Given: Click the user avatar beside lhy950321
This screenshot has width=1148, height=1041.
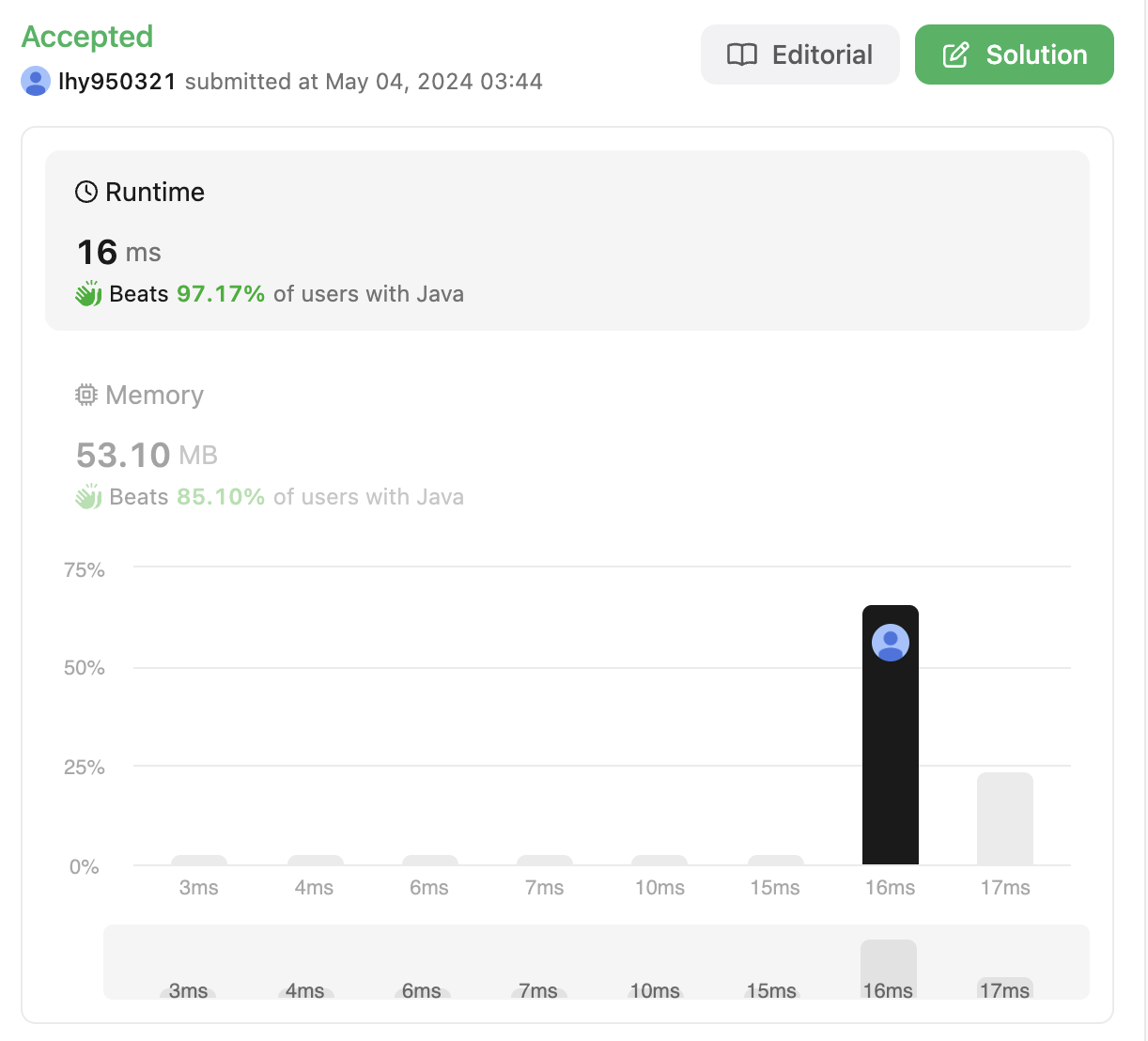Looking at the screenshot, I should [x=36, y=82].
